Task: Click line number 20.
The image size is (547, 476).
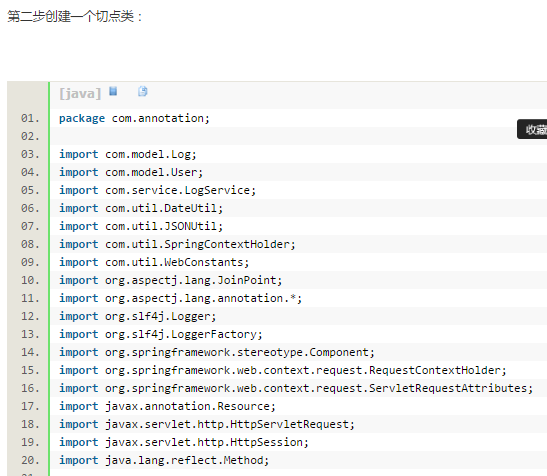Action: [30, 460]
